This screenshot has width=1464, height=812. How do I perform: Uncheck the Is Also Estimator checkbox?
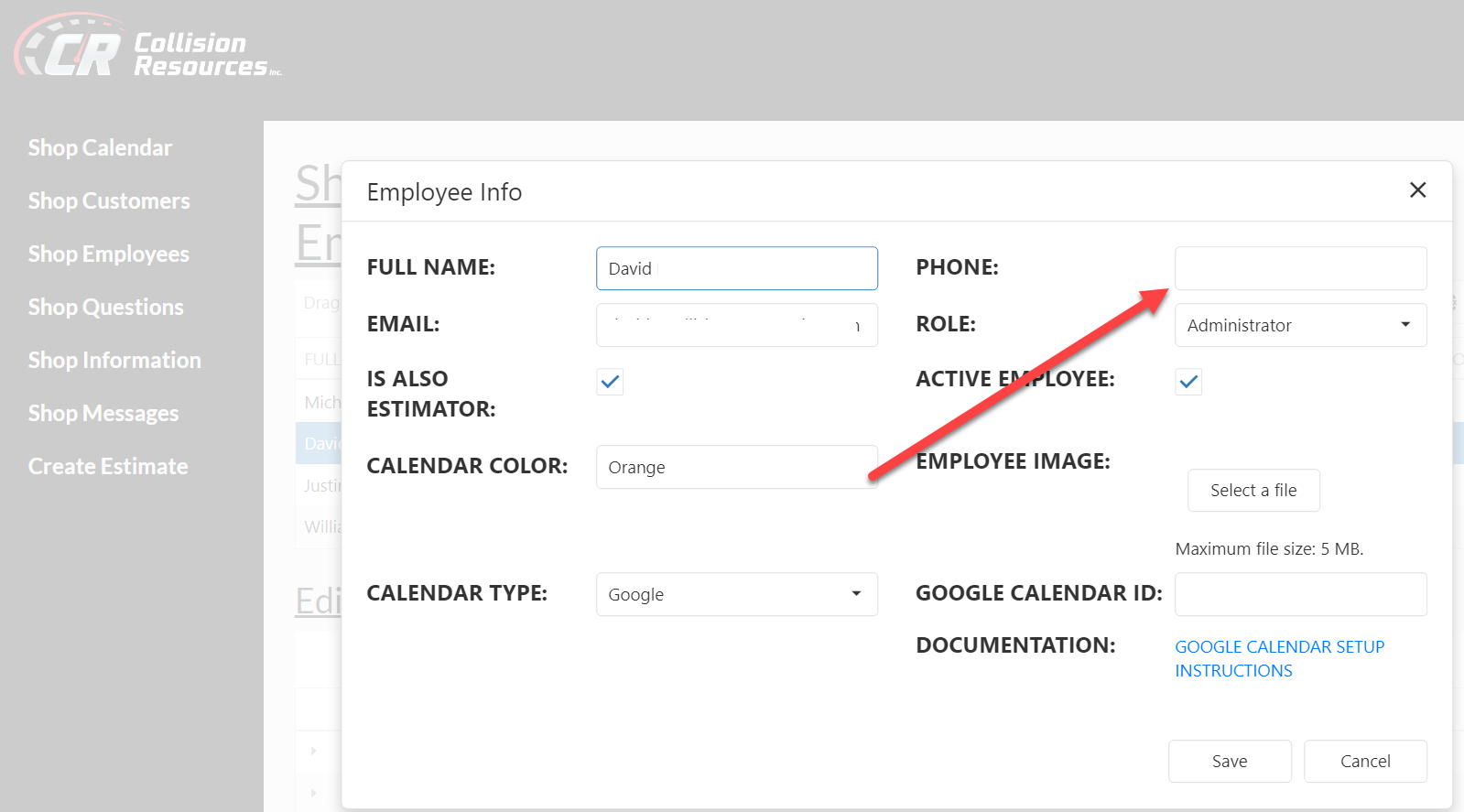[610, 382]
